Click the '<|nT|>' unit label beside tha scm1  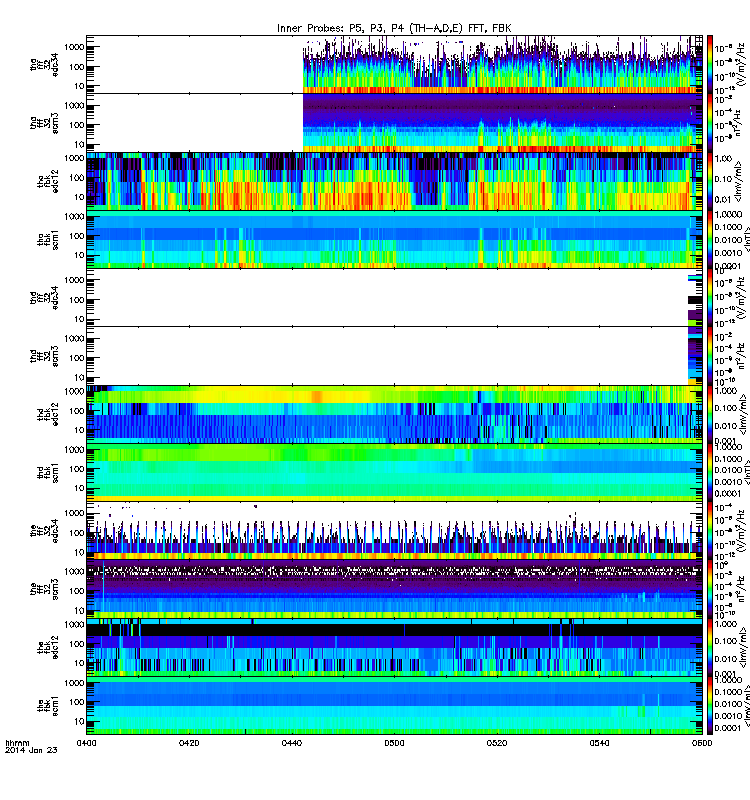click(746, 239)
